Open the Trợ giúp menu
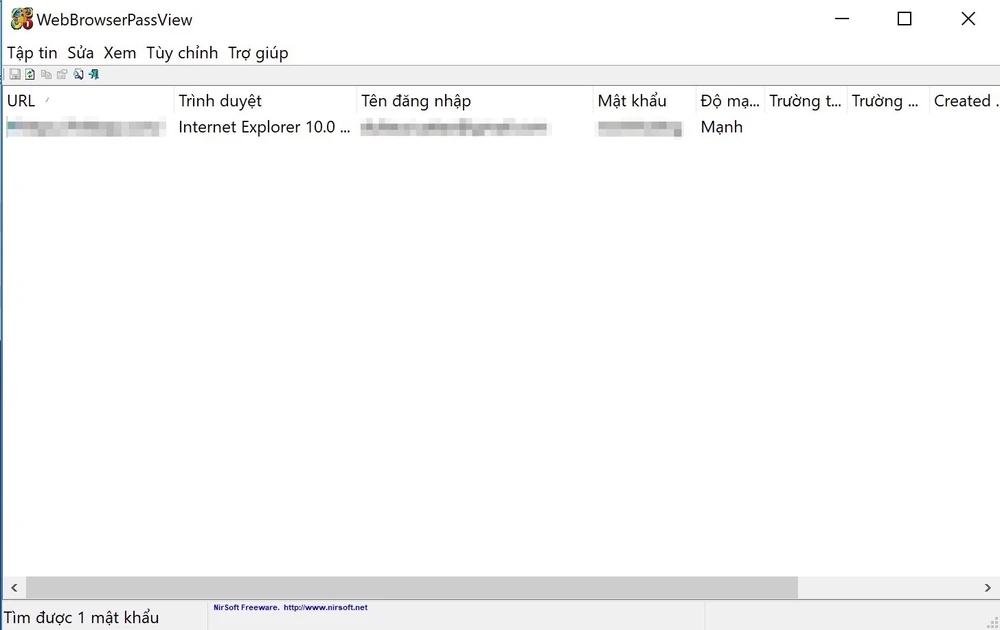Screen dimensions: 1000x630 [x=257, y=53]
